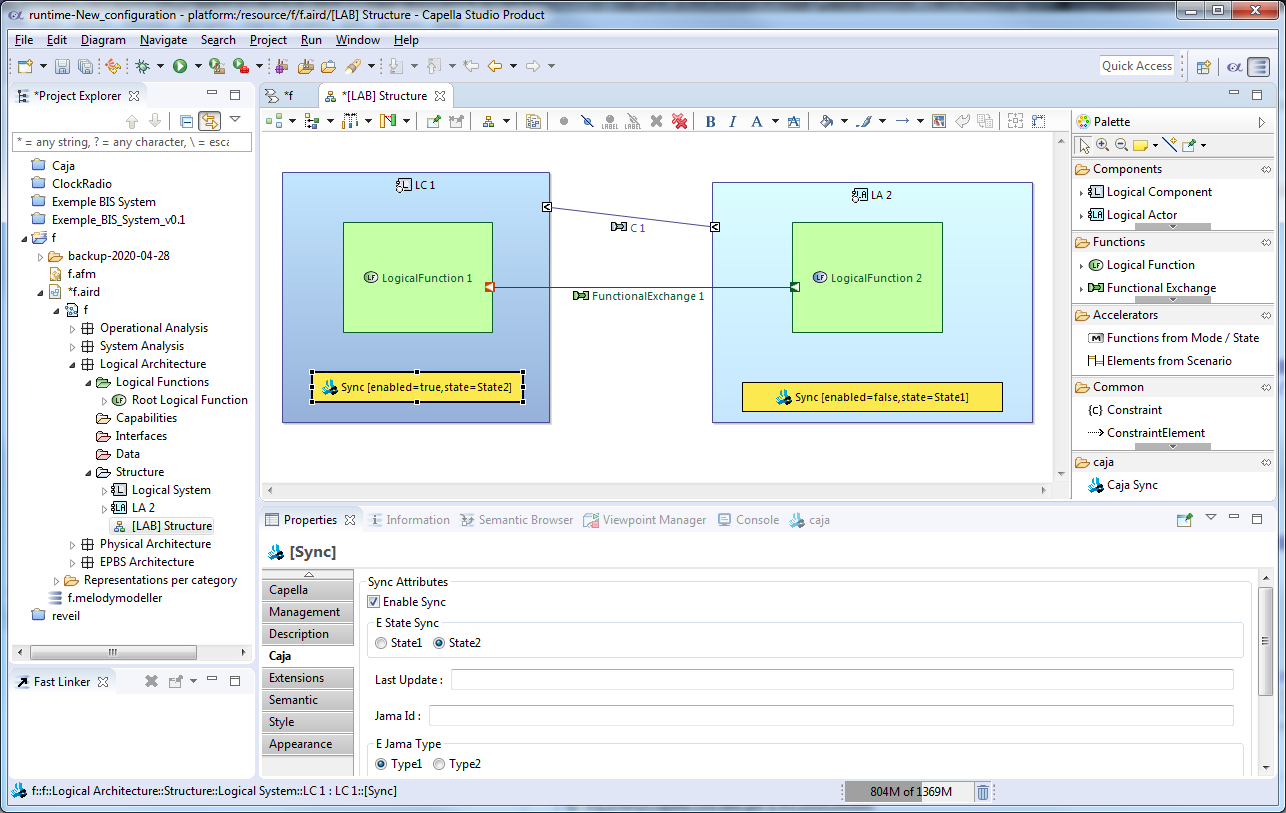This screenshot has height=813, width=1286.
Task: Toggle Link with Editor in Project Explorer
Action: click(x=209, y=121)
